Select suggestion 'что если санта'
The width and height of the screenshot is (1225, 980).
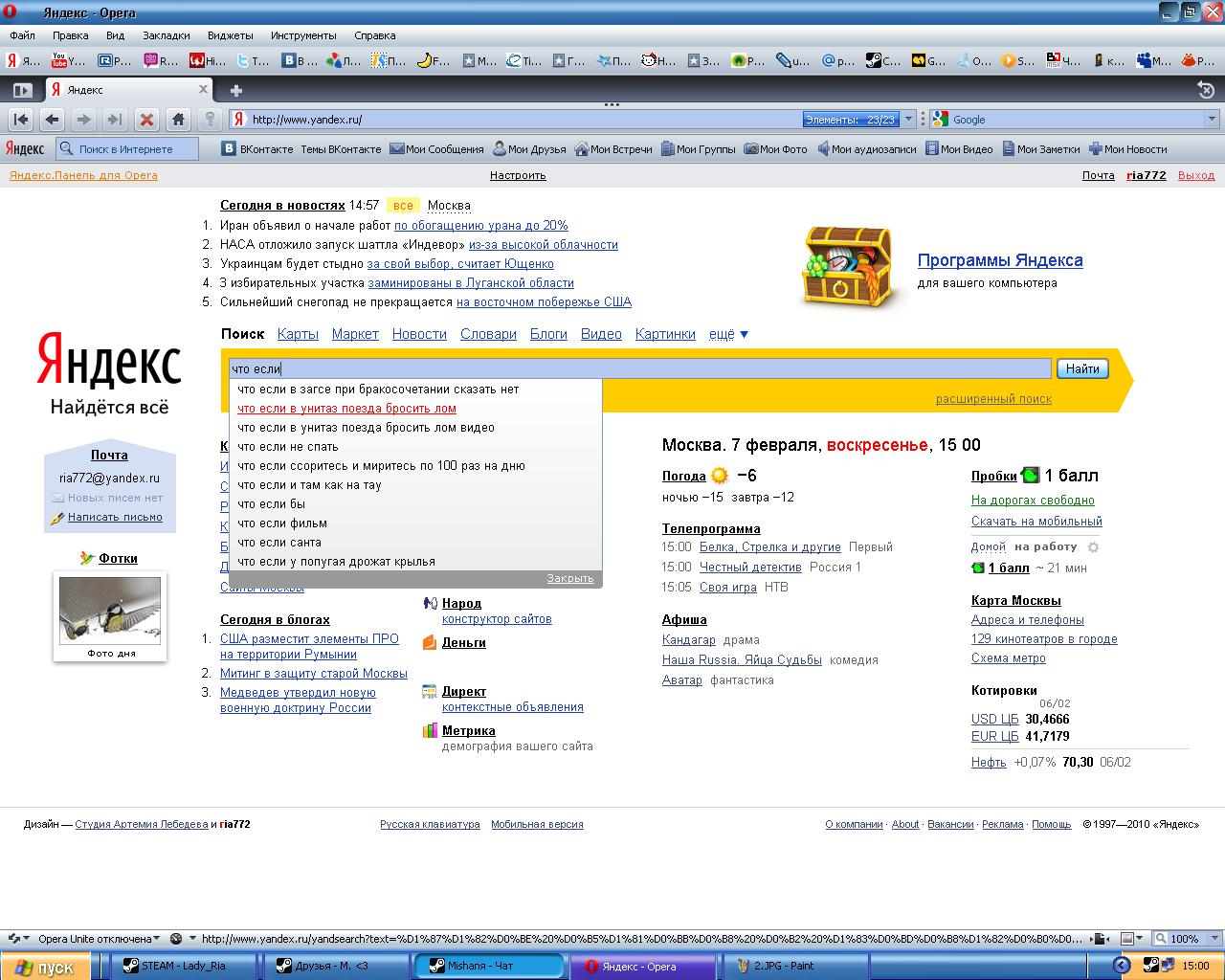coord(415,543)
